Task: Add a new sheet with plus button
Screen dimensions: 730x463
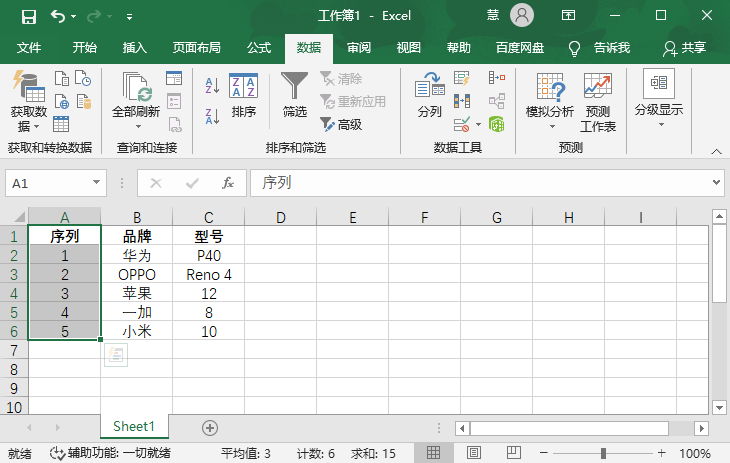Action: tap(210, 427)
